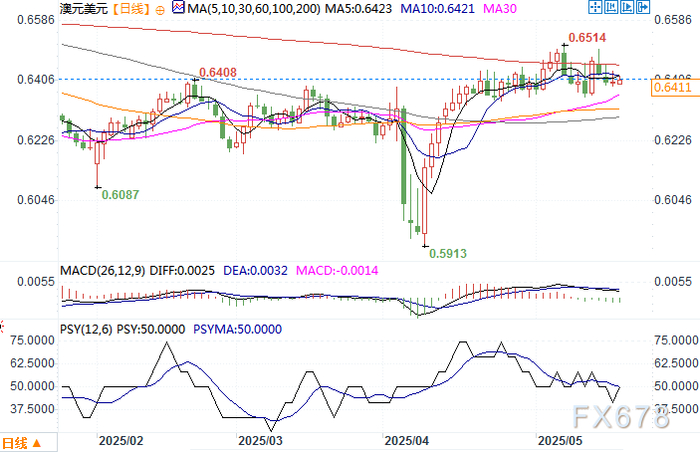Click the PSYMA:50.0000 value
The image size is (700, 452).
coord(238,330)
